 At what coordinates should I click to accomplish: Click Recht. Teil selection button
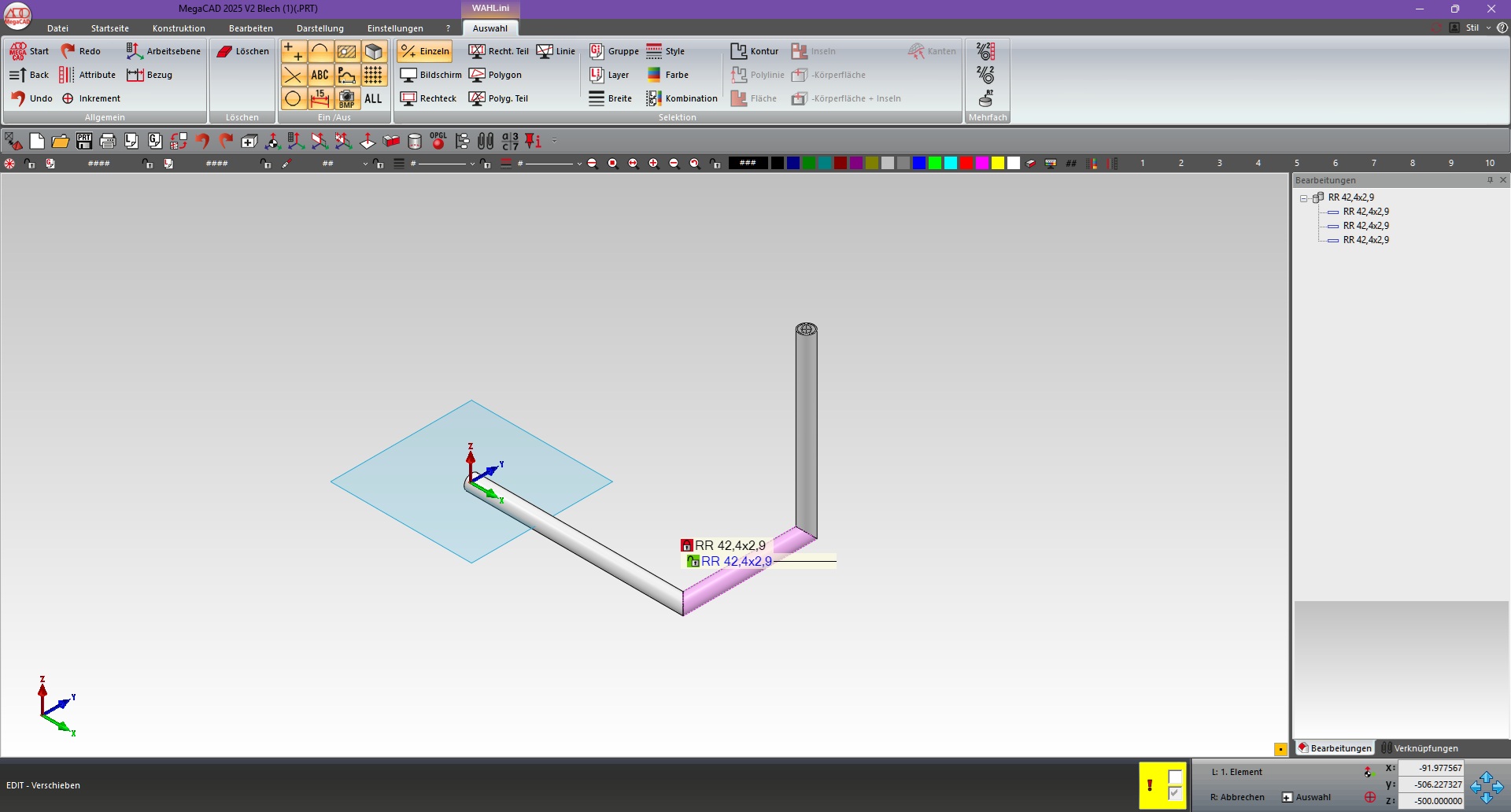pyautogui.click(x=499, y=51)
